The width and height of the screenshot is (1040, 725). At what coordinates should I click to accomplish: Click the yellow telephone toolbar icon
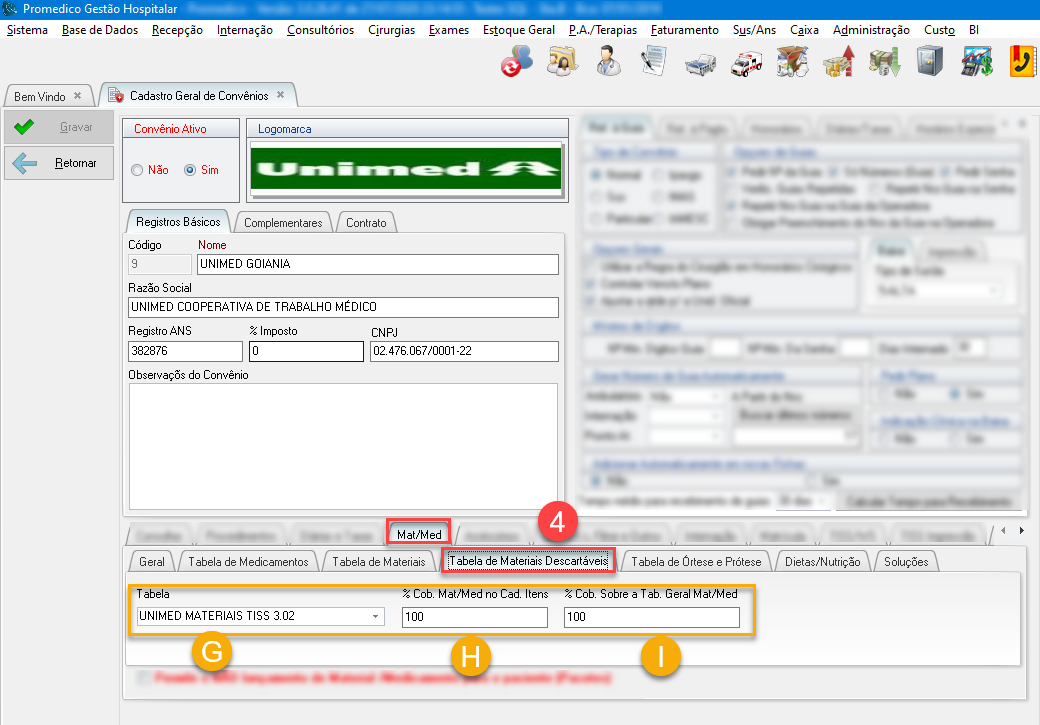(x=1023, y=61)
